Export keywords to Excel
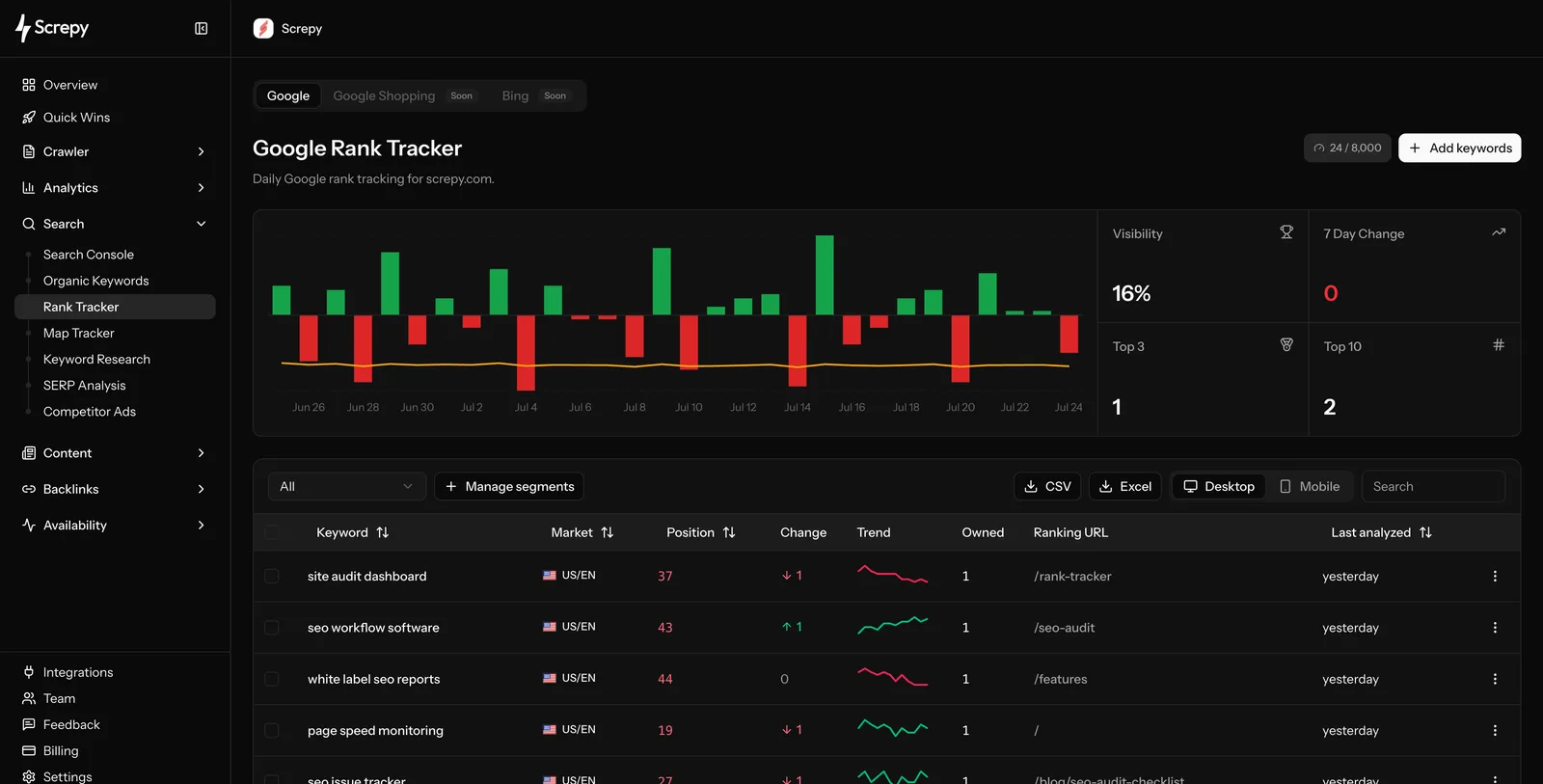1543x784 pixels. [1125, 487]
